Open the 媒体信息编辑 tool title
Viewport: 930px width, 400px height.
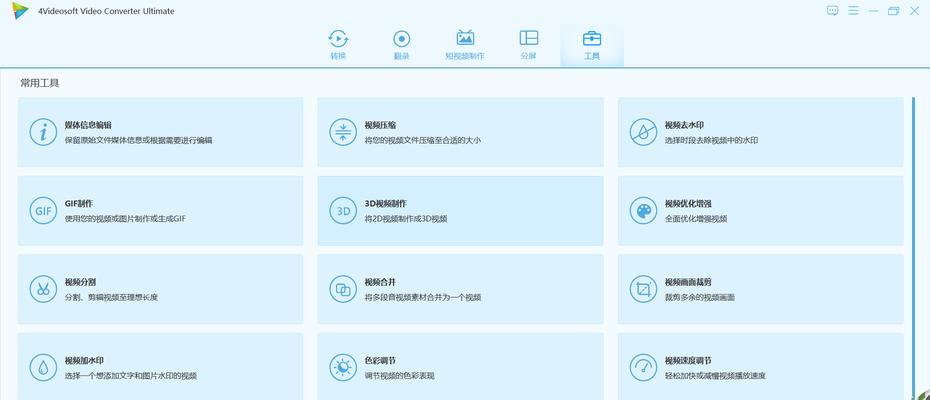pos(88,125)
